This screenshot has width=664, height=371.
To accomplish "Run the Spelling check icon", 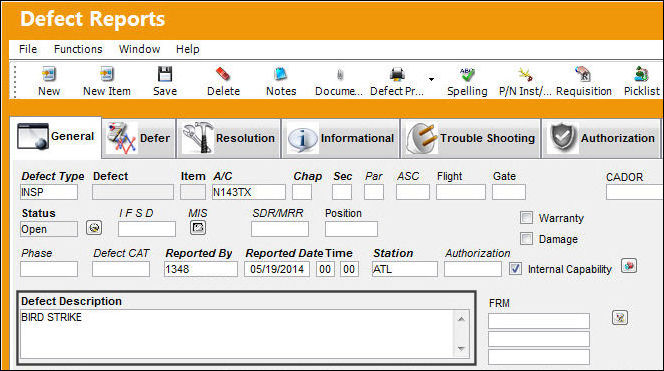I will [x=467, y=74].
